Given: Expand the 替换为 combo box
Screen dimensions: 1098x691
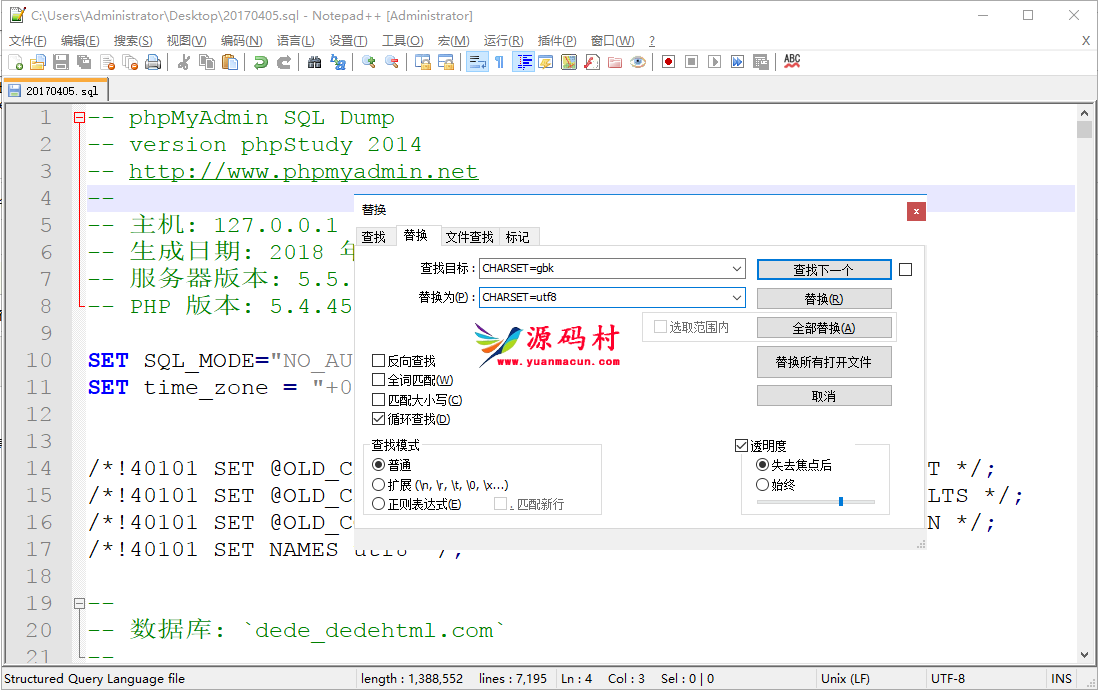Looking at the screenshot, I should tap(738, 297).
